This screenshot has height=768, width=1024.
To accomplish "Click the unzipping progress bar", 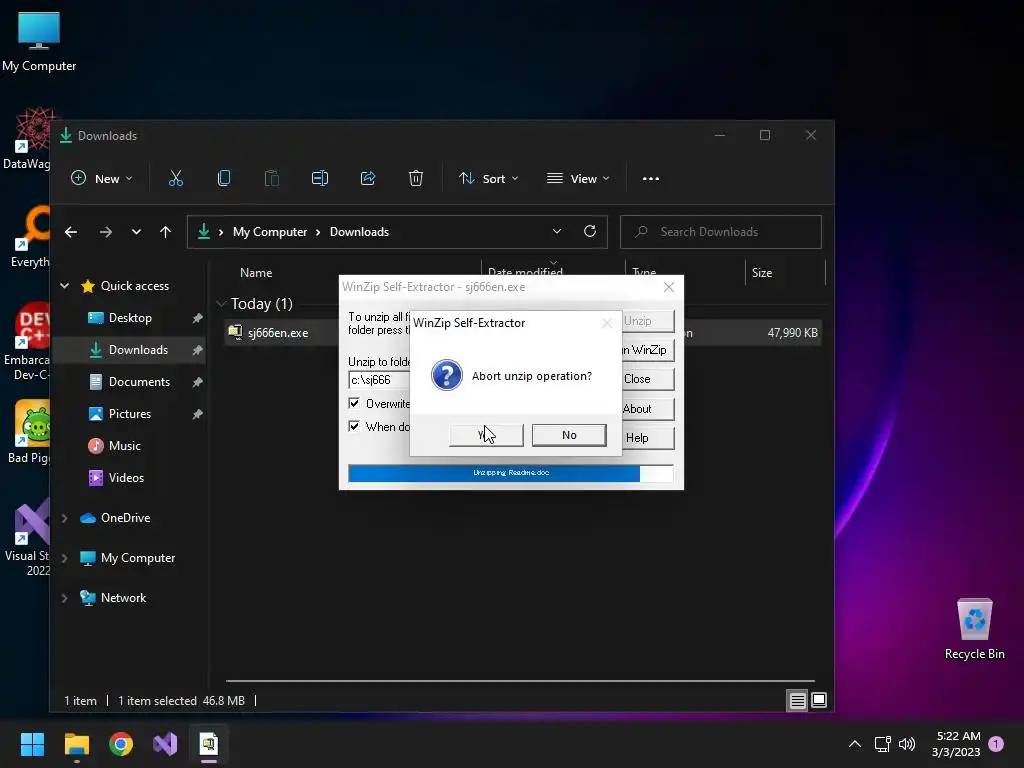I will tap(511, 473).
